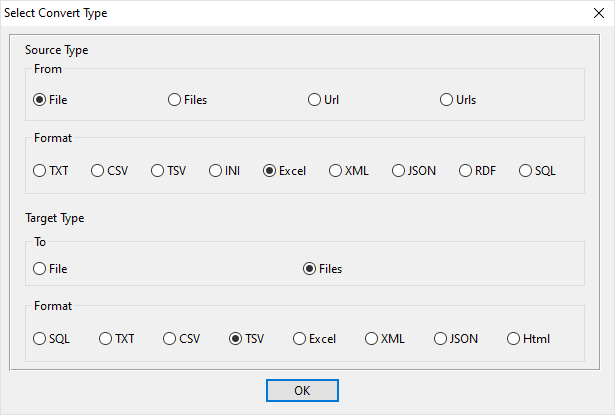615x415 pixels.
Task: Pick TXT as source format
Action: (x=40, y=171)
